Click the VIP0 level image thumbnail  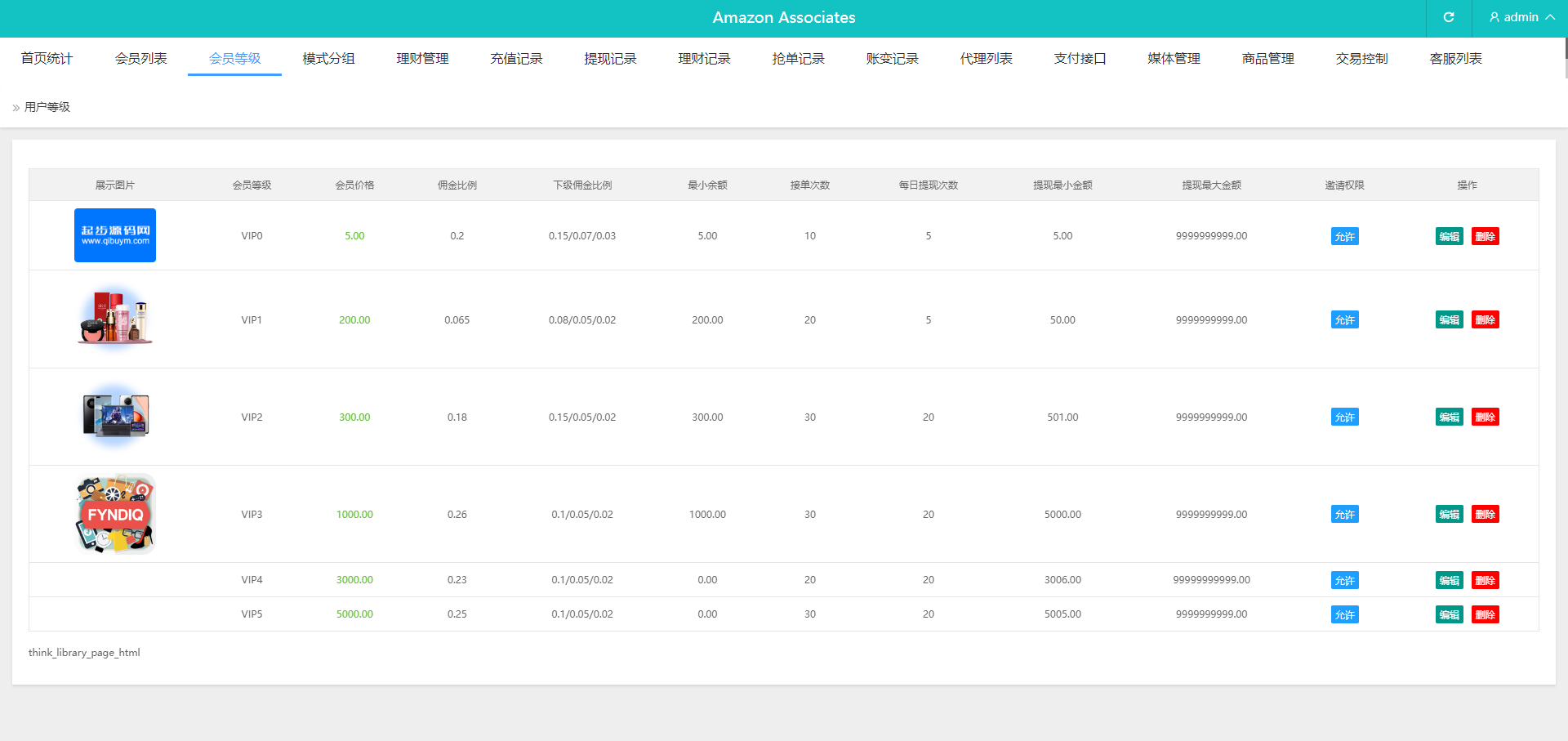[115, 235]
